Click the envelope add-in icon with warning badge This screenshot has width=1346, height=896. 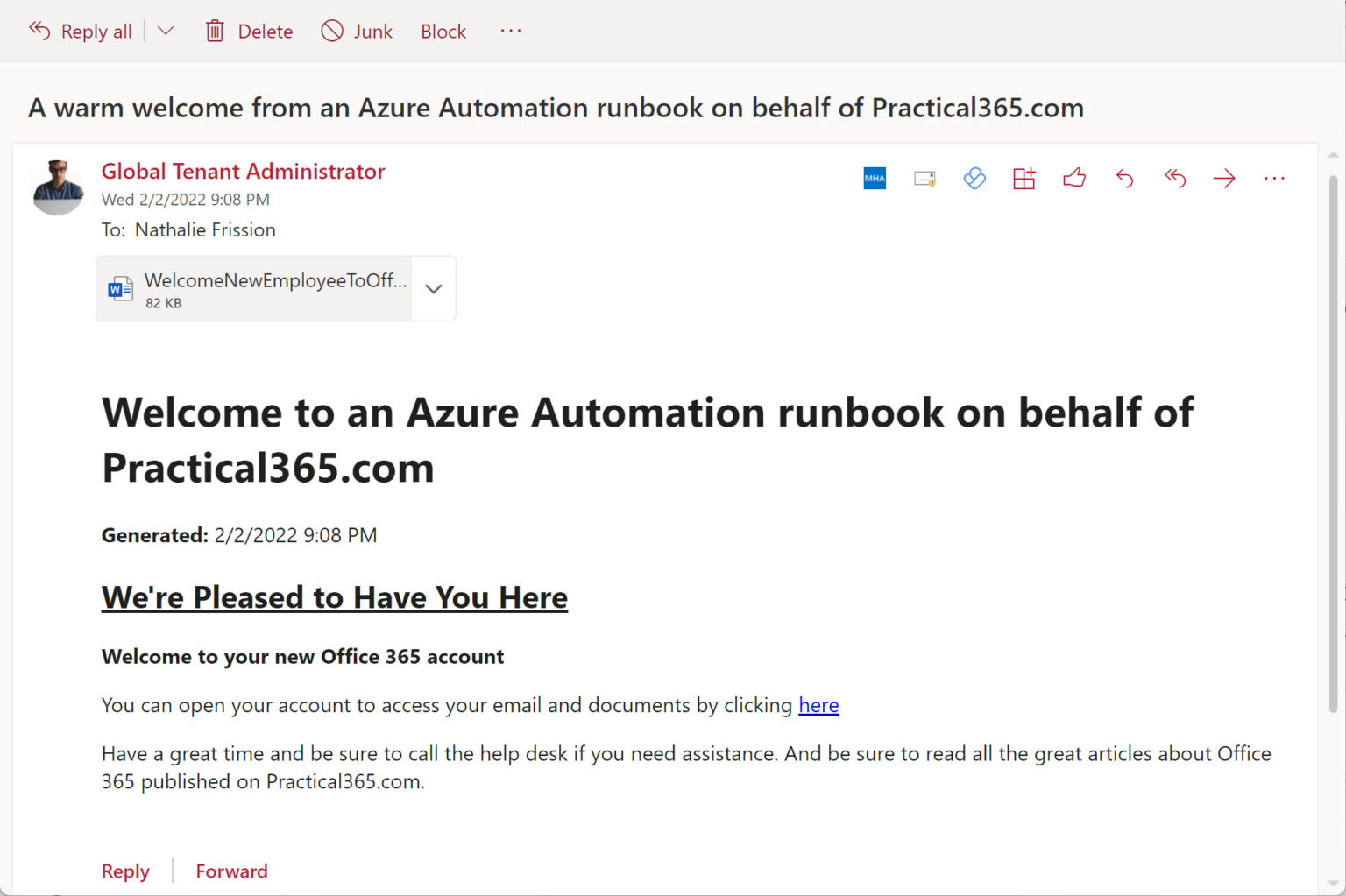coord(924,179)
